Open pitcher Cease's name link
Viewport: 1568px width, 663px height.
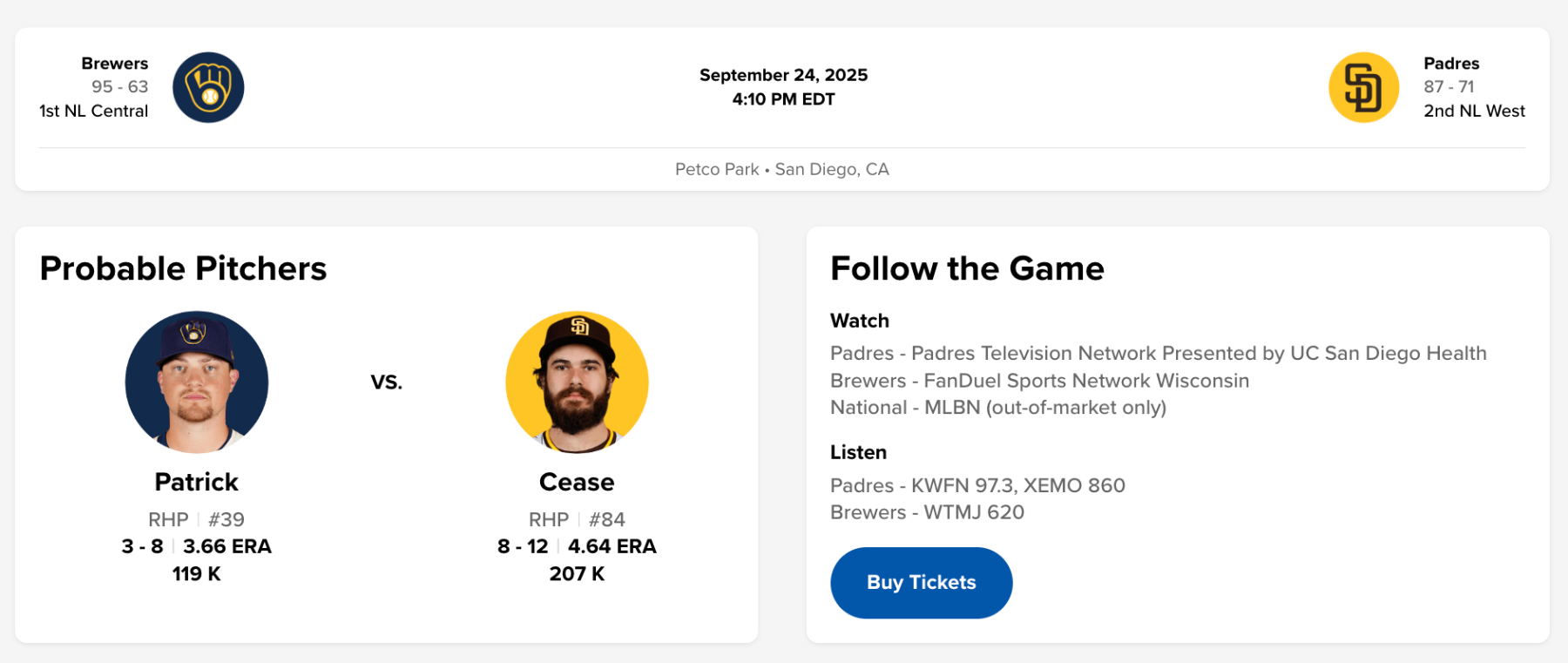pyautogui.click(x=577, y=482)
